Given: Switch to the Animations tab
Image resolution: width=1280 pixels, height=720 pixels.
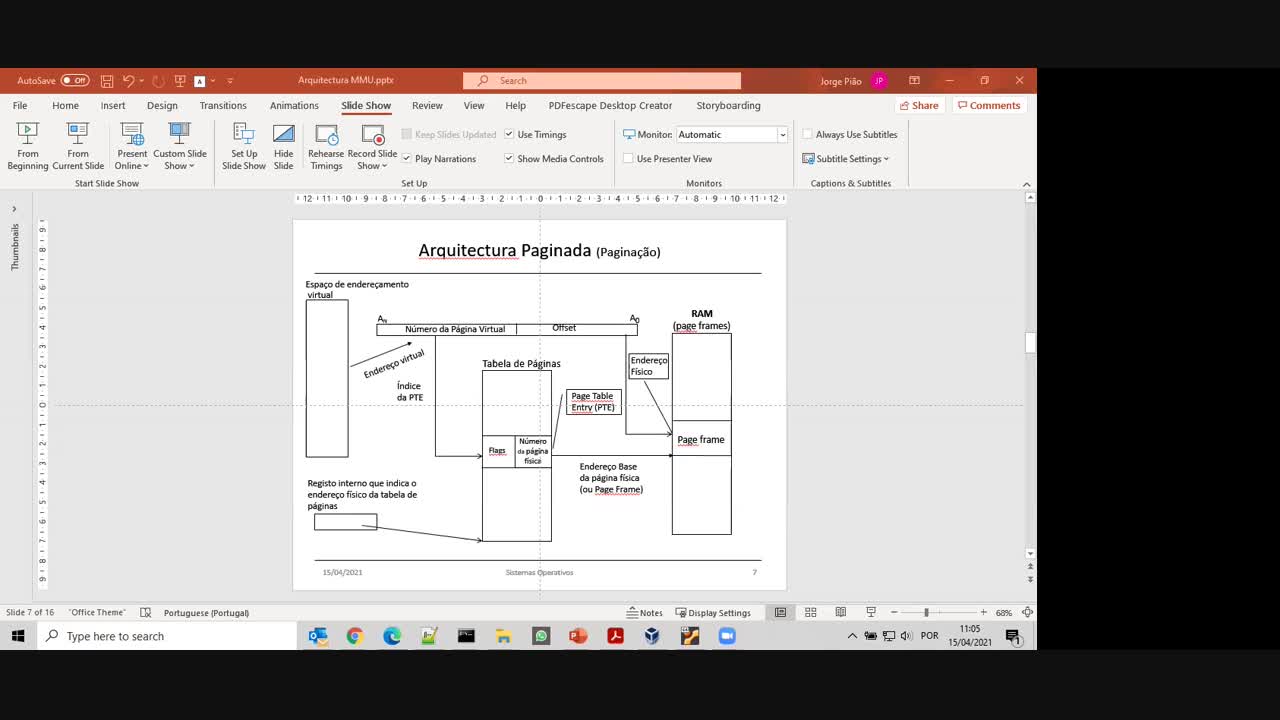Looking at the screenshot, I should [294, 105].
